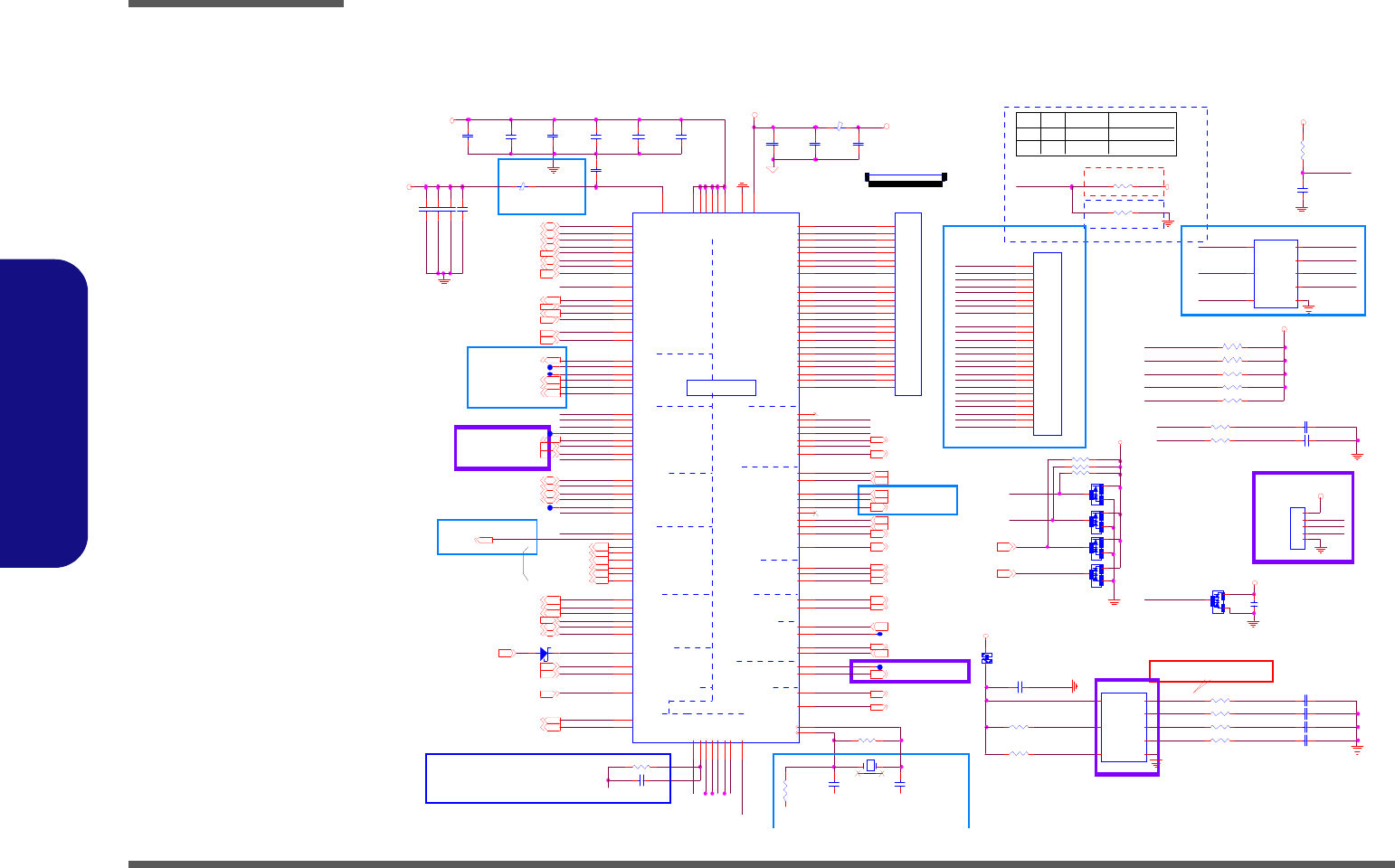Click the black connector bar symbol
This screenshot has width=1395, height=868.
[x=905, y=179]
